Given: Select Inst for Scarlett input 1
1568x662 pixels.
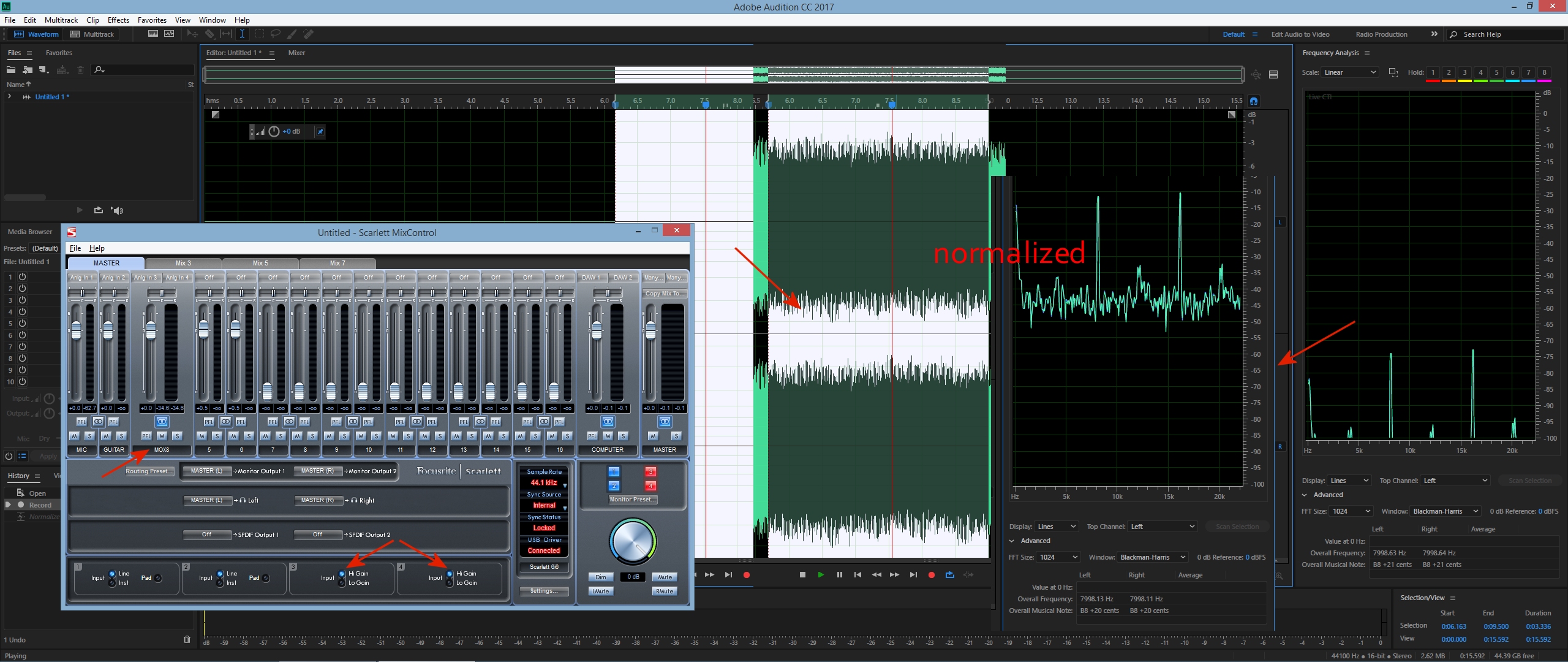Looking at the screenshot, I should point(112,583).
